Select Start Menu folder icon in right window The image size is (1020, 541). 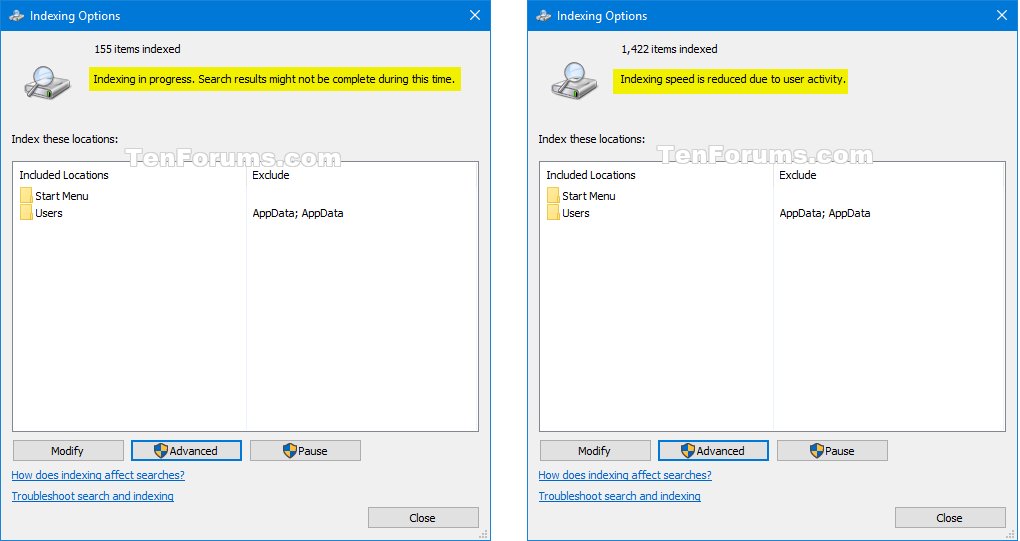point(553,195)
